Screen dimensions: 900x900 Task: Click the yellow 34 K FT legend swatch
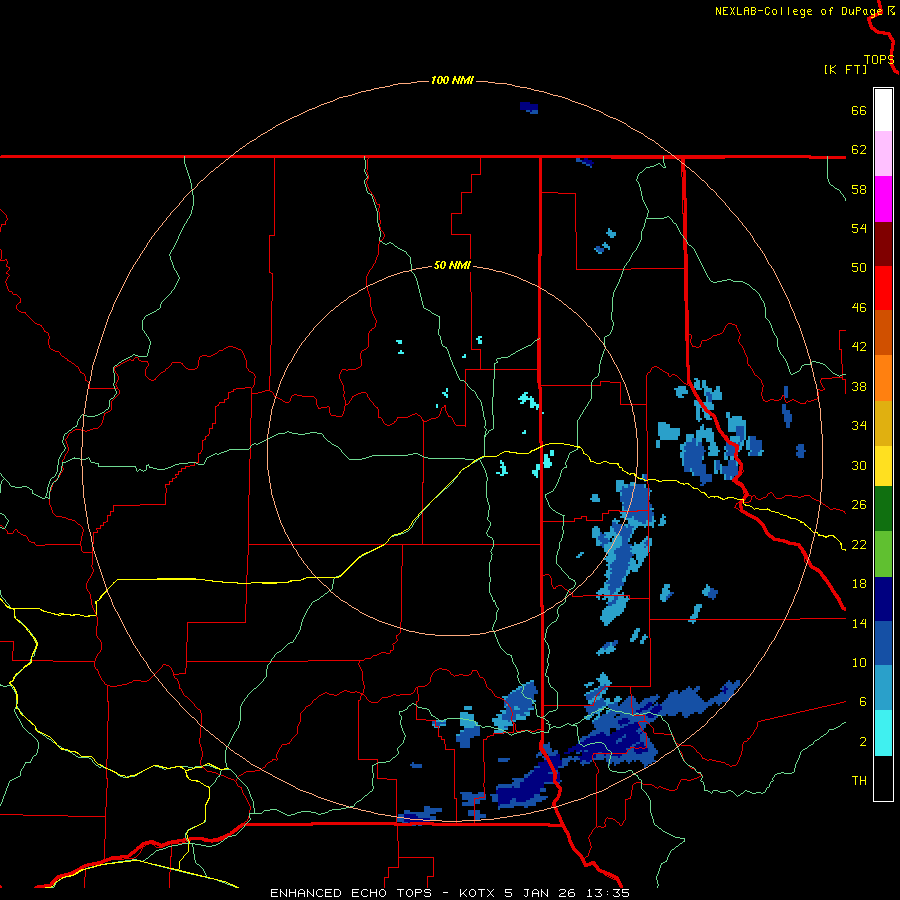883,465
